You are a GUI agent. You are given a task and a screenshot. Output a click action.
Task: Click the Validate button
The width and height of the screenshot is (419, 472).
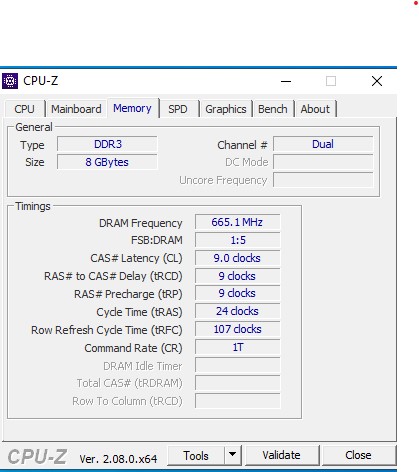(x=281, y=455)
